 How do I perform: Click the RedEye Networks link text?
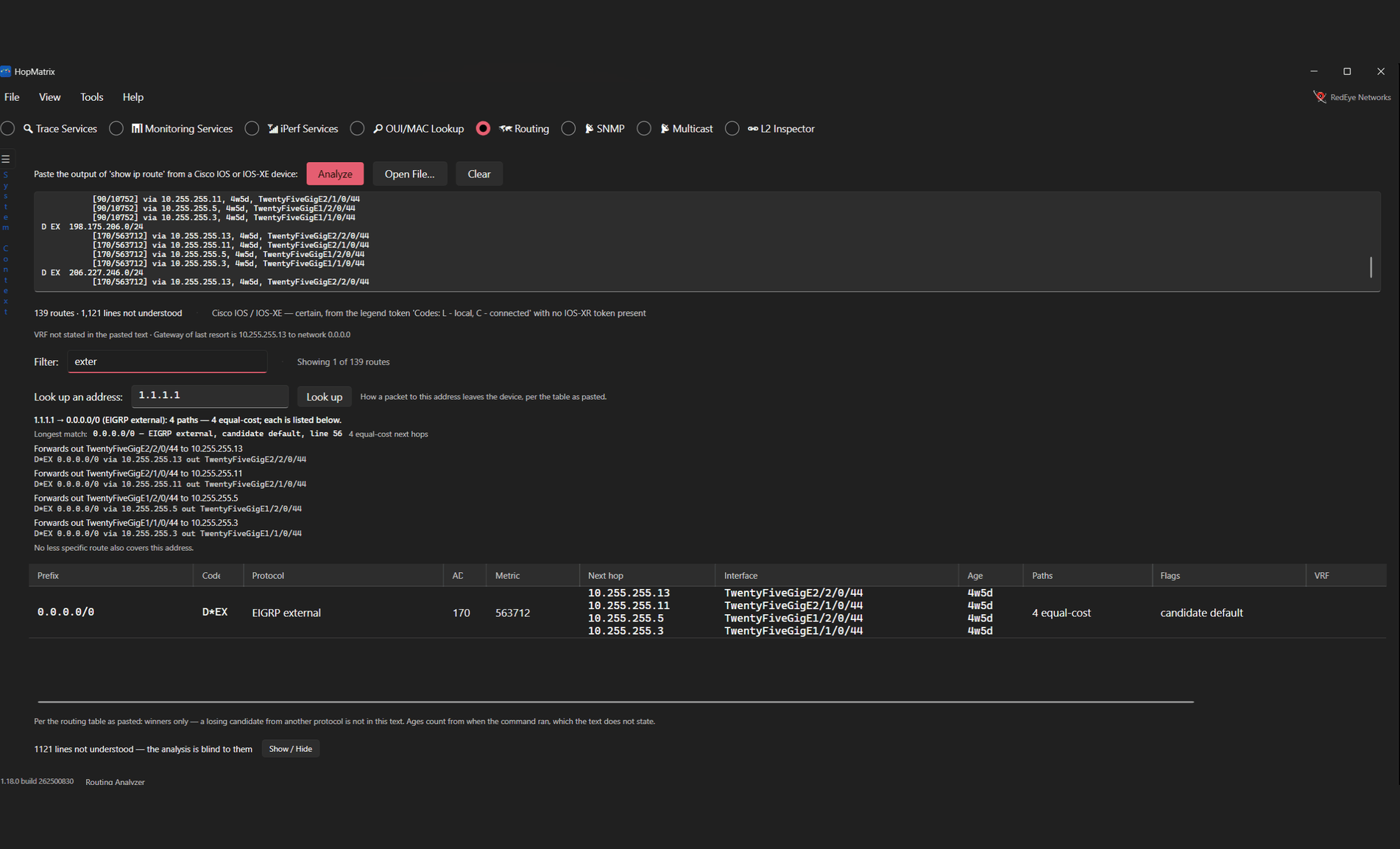[1360, 97]
